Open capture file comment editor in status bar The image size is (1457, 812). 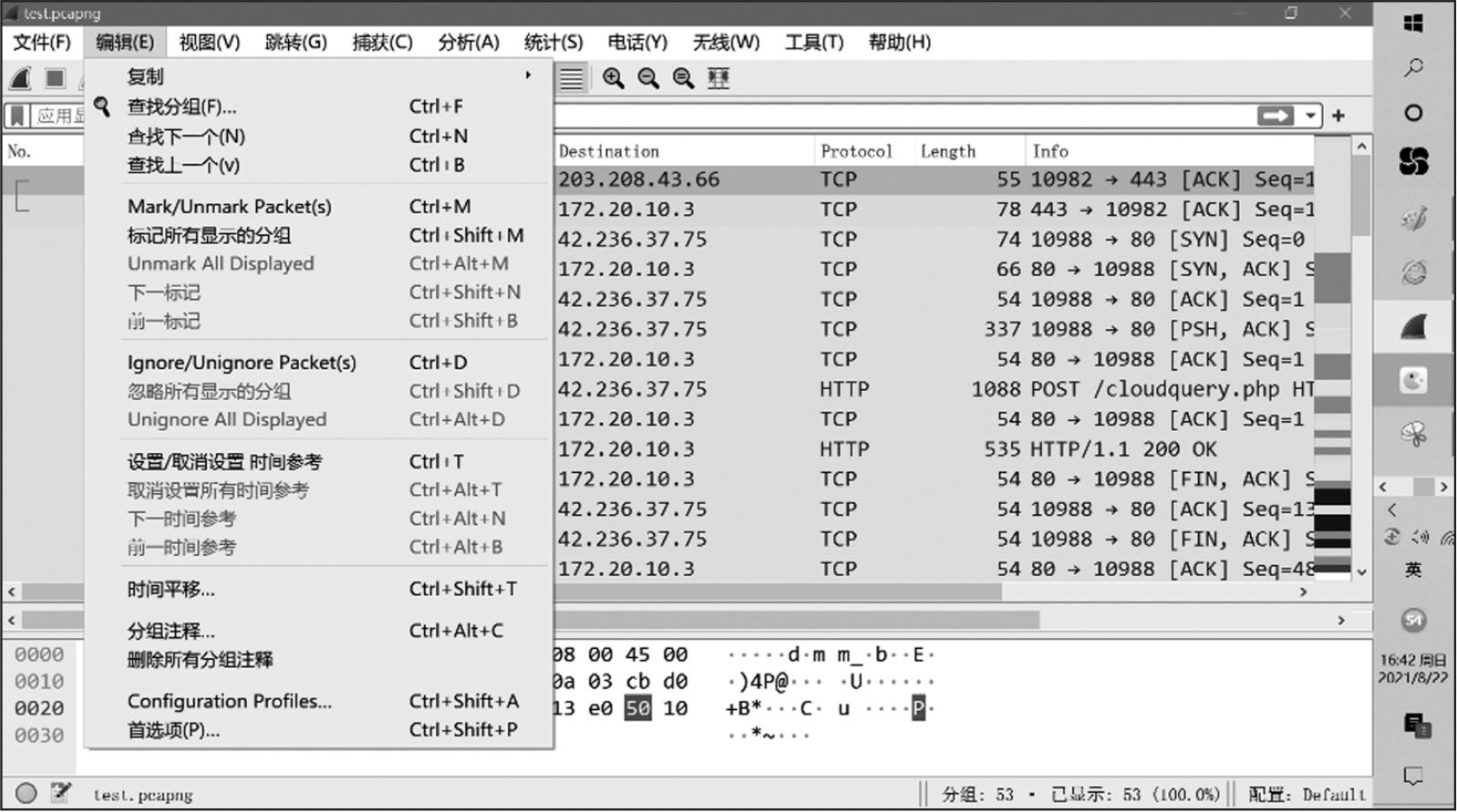(61, 793)
